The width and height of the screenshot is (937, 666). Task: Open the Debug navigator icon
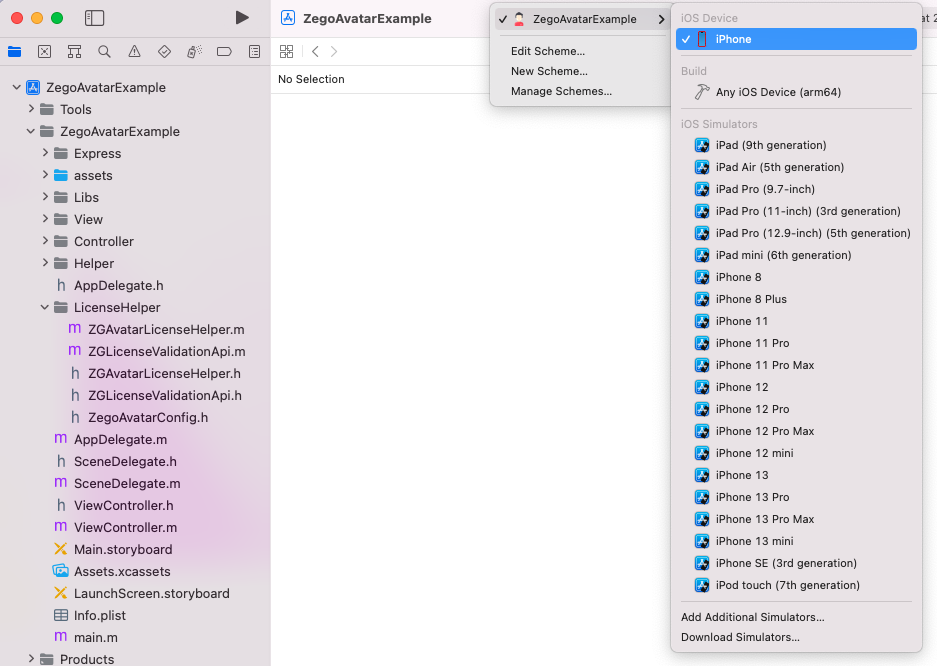(194, 52)
